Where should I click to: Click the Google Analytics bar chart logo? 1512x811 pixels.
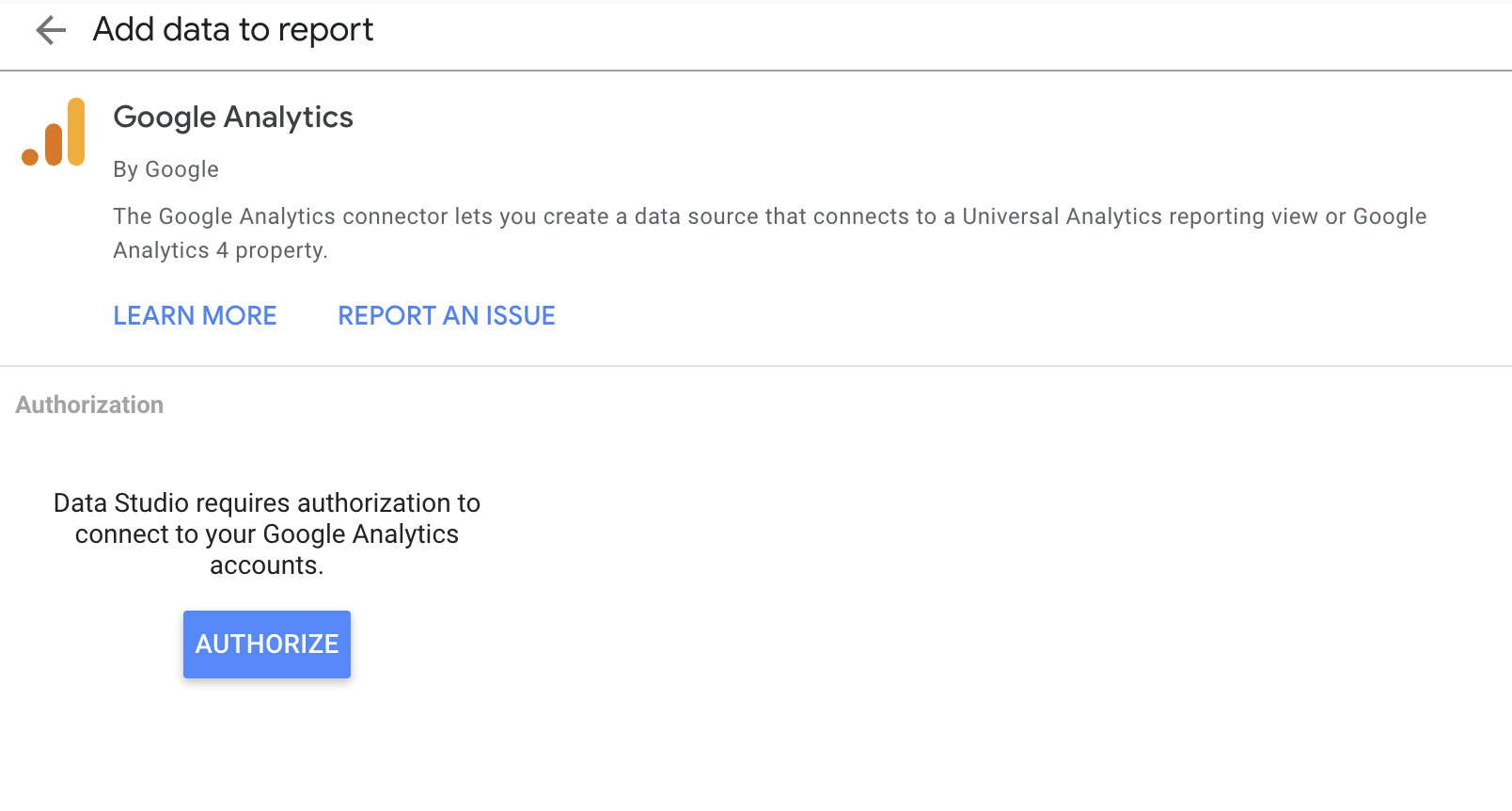tap(54, 132)
